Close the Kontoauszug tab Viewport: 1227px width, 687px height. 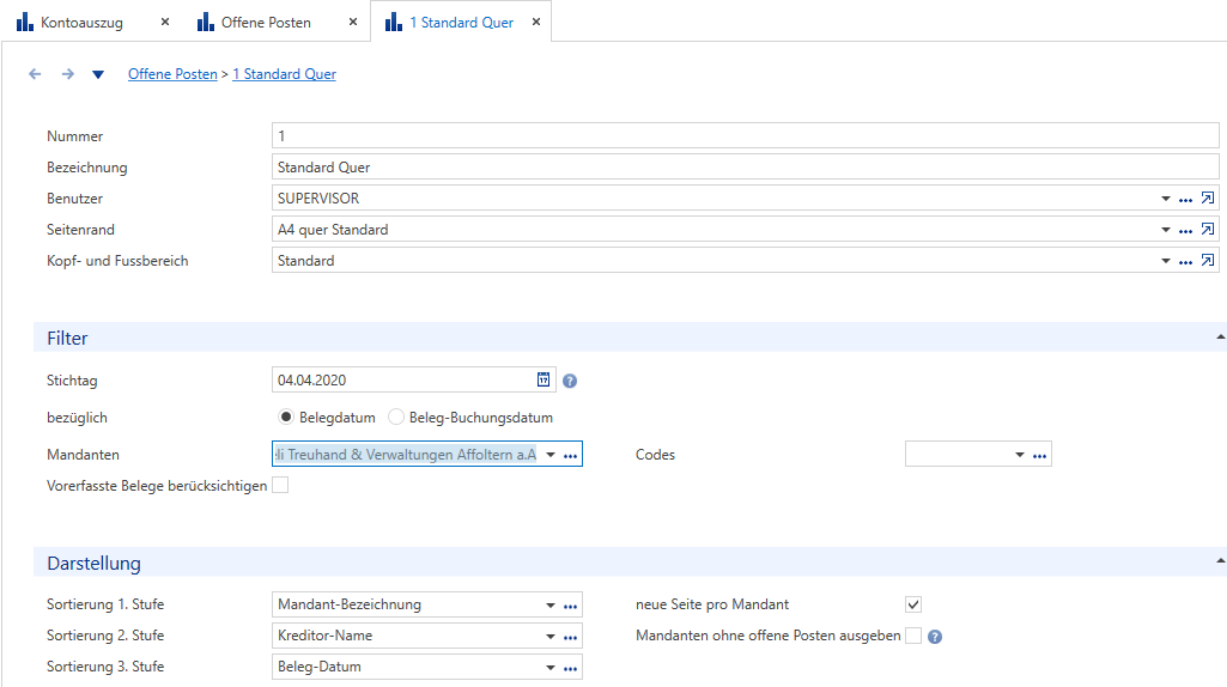[165, 22]
